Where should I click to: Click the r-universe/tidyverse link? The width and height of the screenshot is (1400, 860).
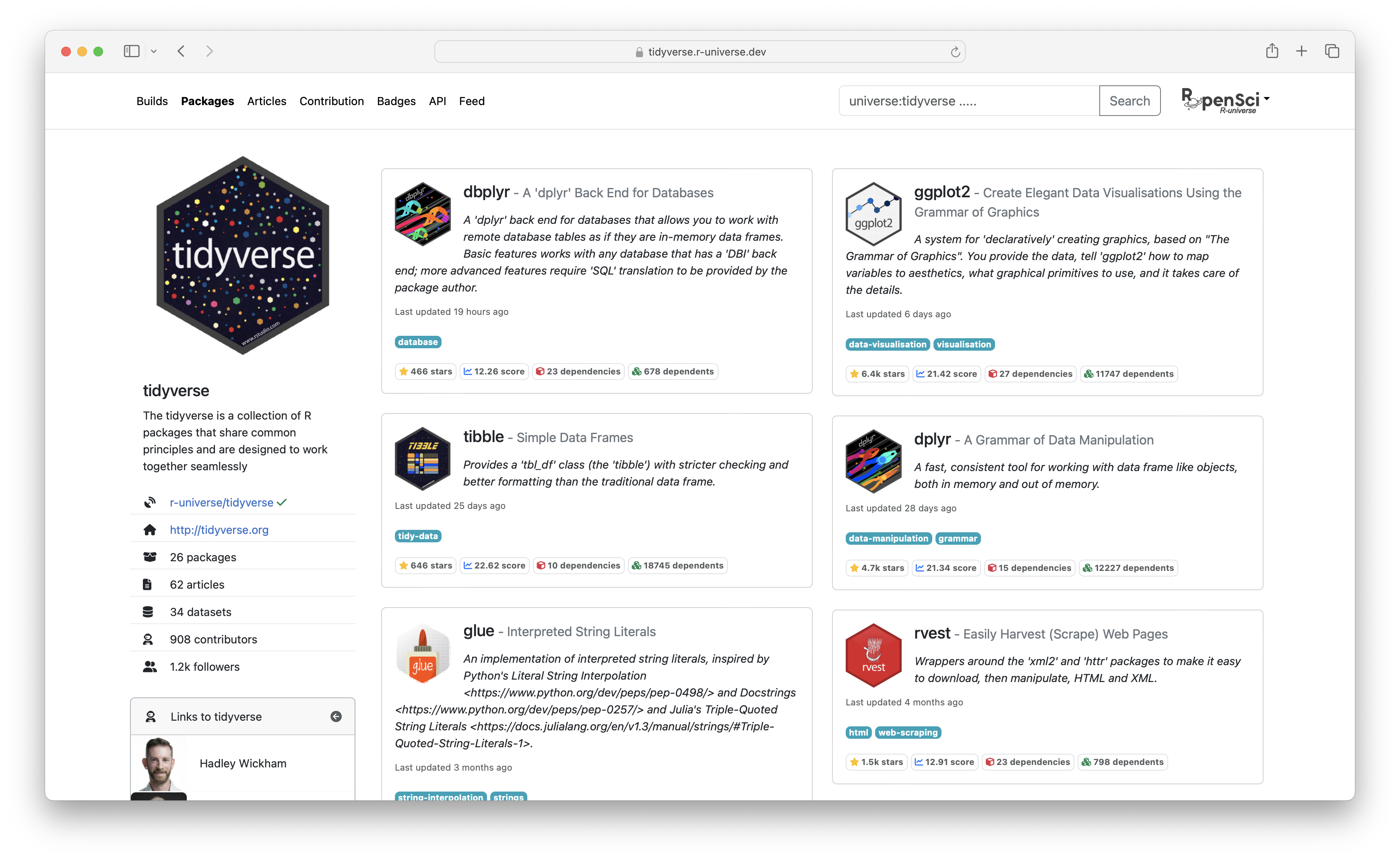[221, 502]
